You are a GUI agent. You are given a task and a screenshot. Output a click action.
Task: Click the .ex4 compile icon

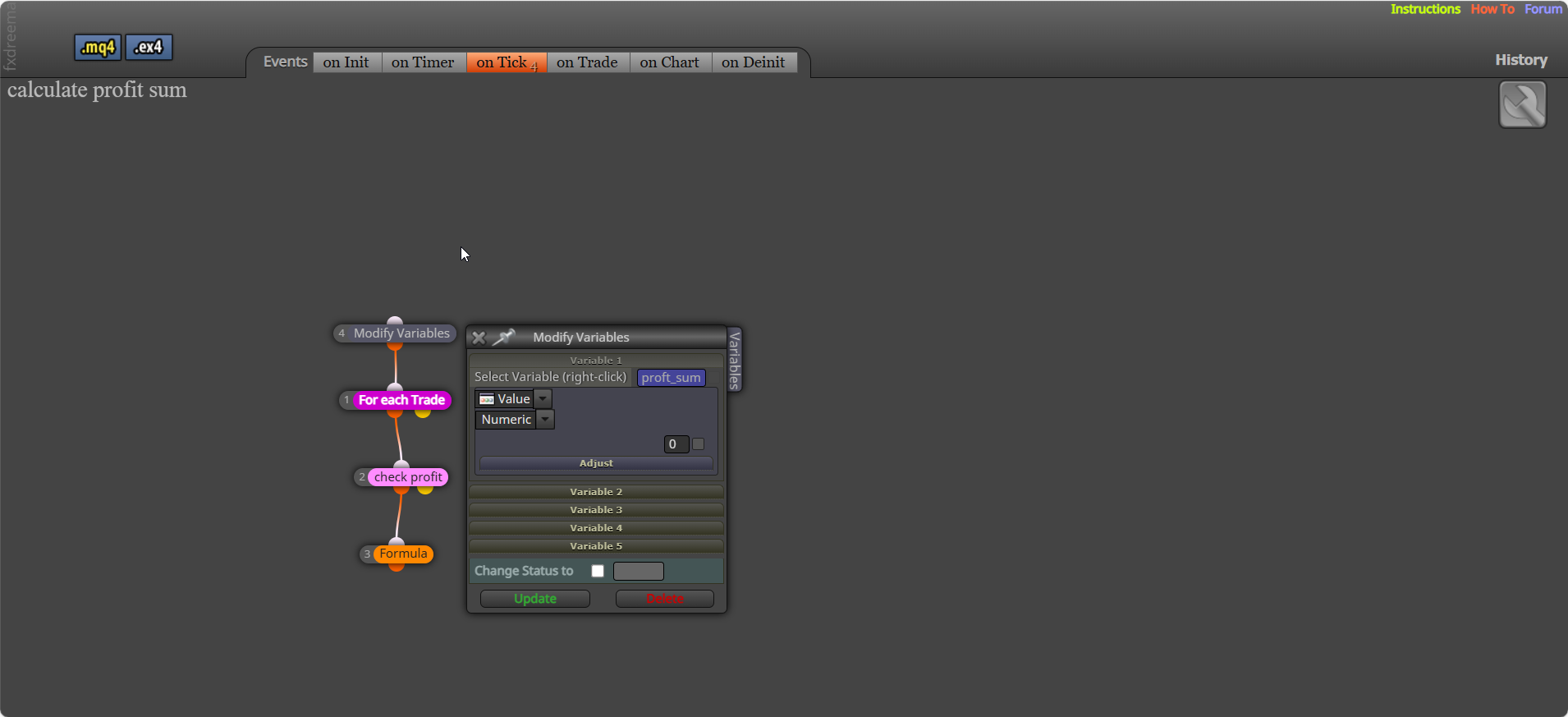point(149,48)
